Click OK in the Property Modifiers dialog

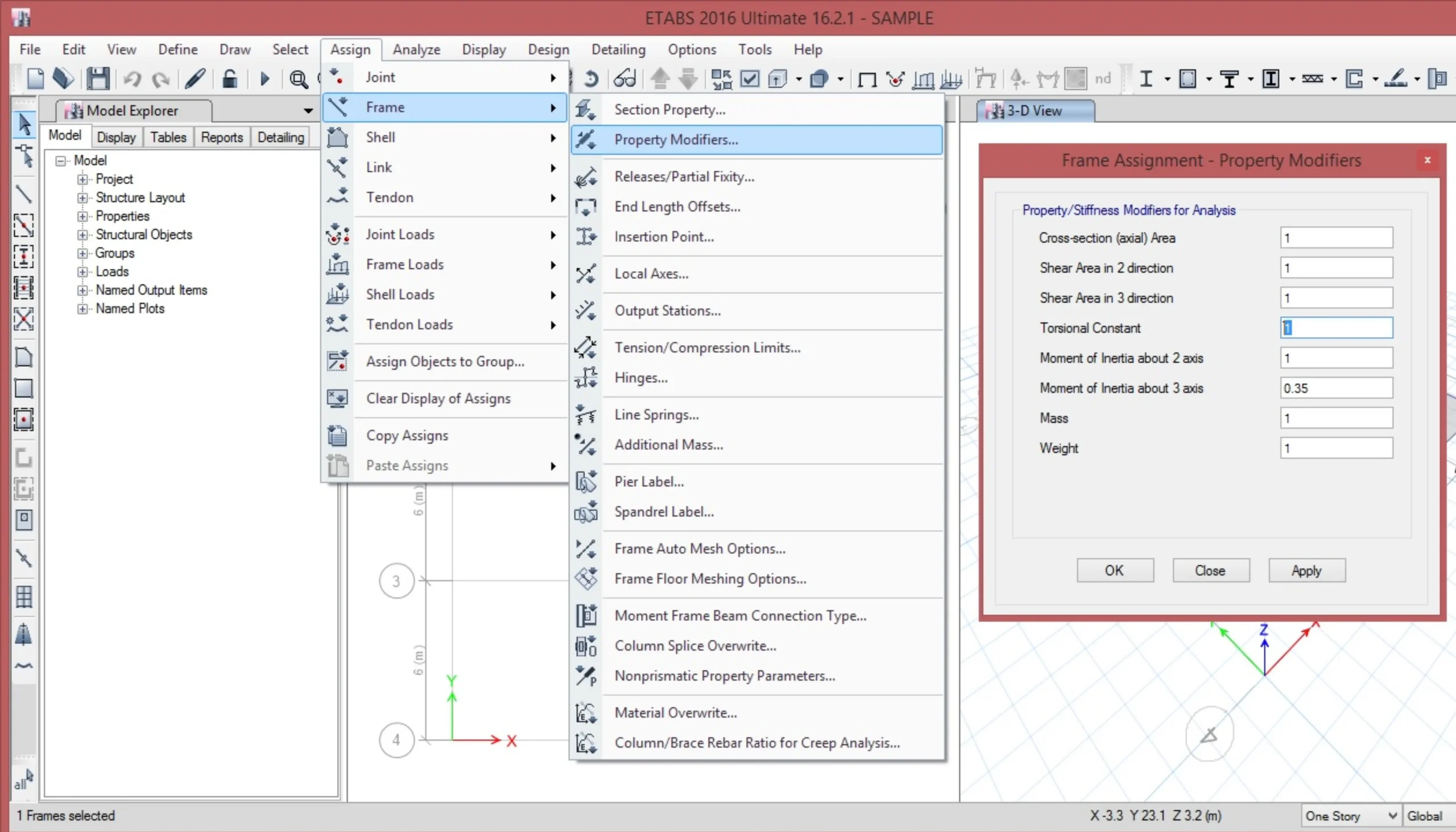click(x=1114, y=570)
